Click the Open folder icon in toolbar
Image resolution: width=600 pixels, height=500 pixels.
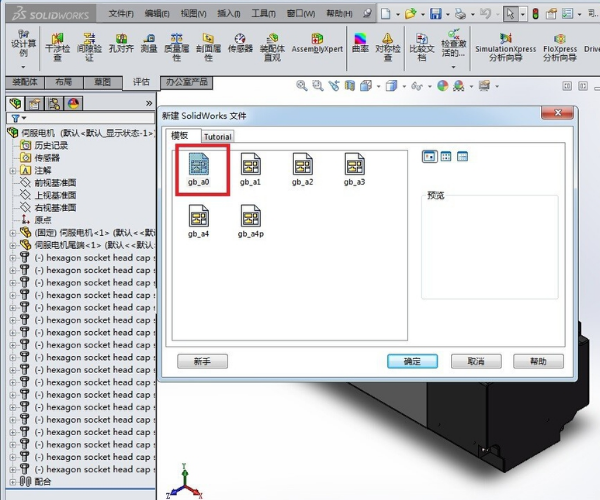pos(411,14)
